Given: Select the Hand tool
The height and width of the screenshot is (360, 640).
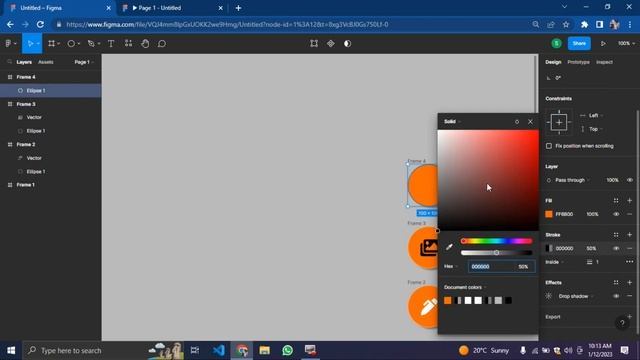Looking at the screenshot, I should click(x=145, y=43).
